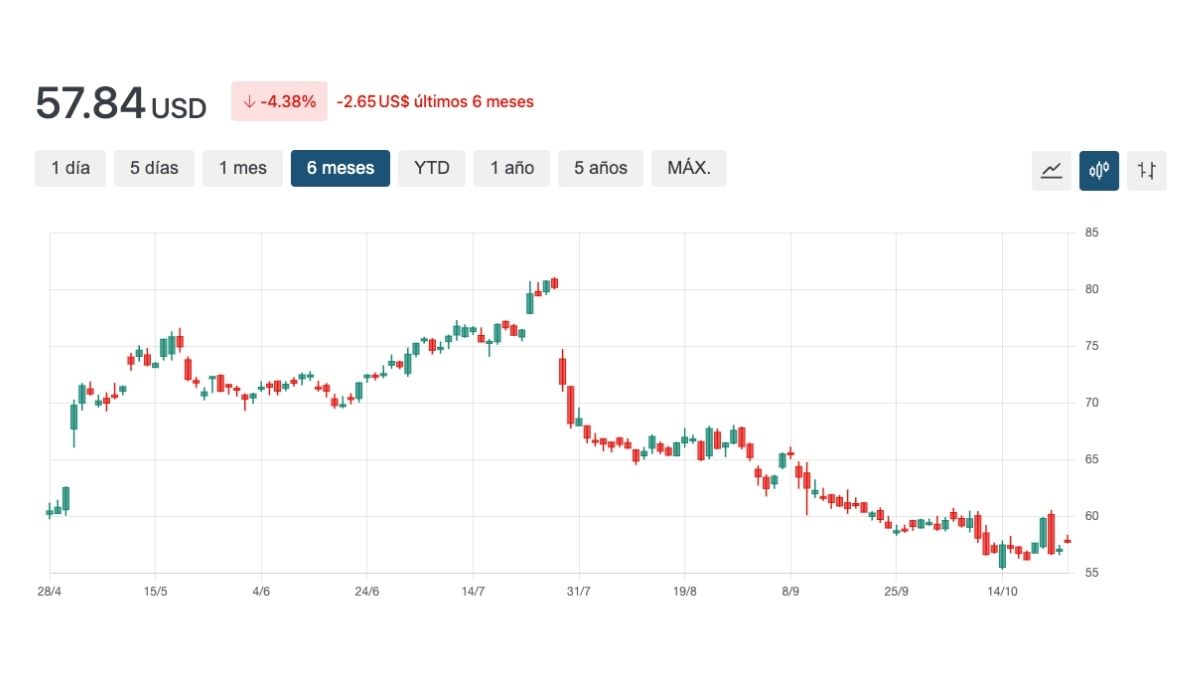Show the 1 mes range
This screenshot has width=1200, height=675.
(x=243, y=168)
